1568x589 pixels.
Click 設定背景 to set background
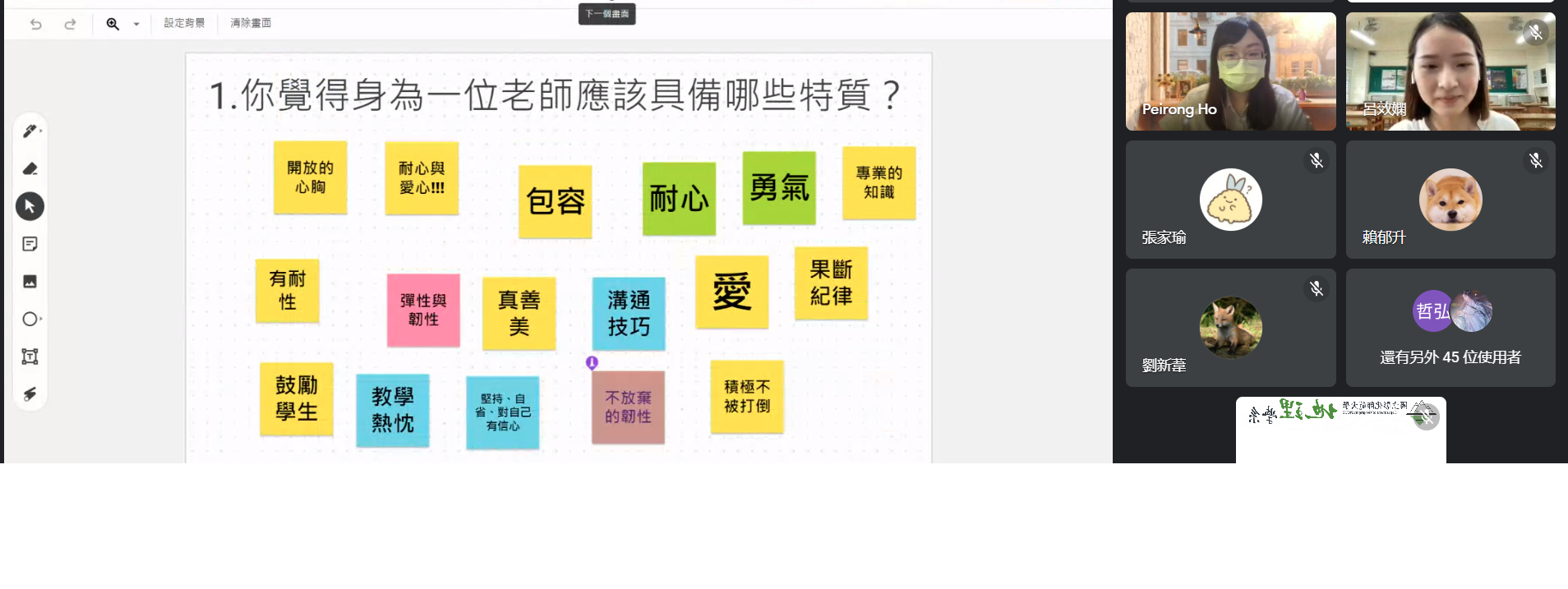(x=184, y=23)
